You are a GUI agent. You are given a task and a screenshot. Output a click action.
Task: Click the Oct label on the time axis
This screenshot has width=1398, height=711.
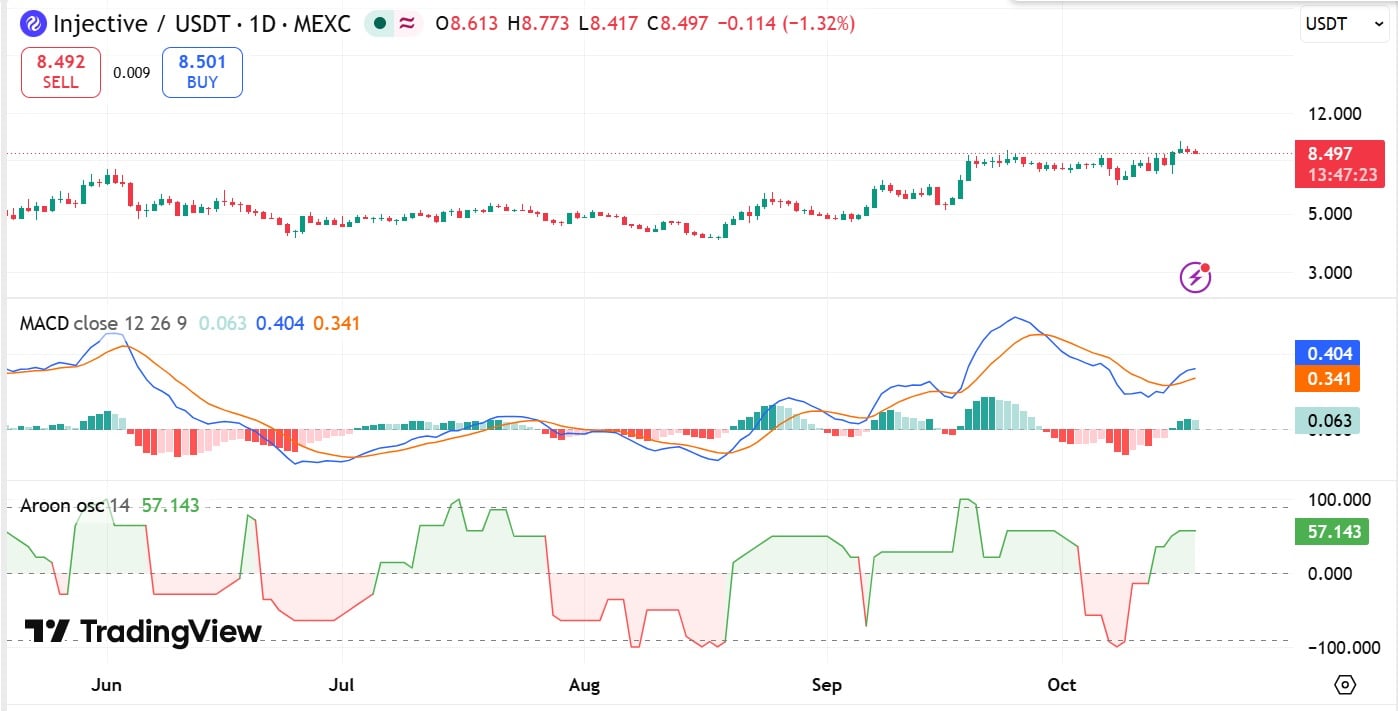(1062, 685)
